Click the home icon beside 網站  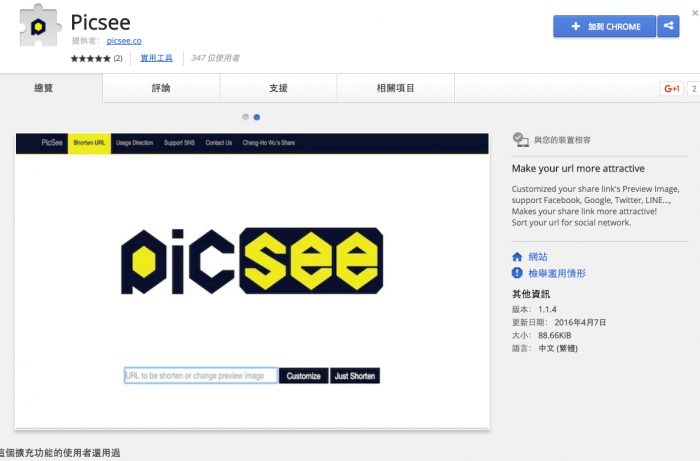coord(517,257)
